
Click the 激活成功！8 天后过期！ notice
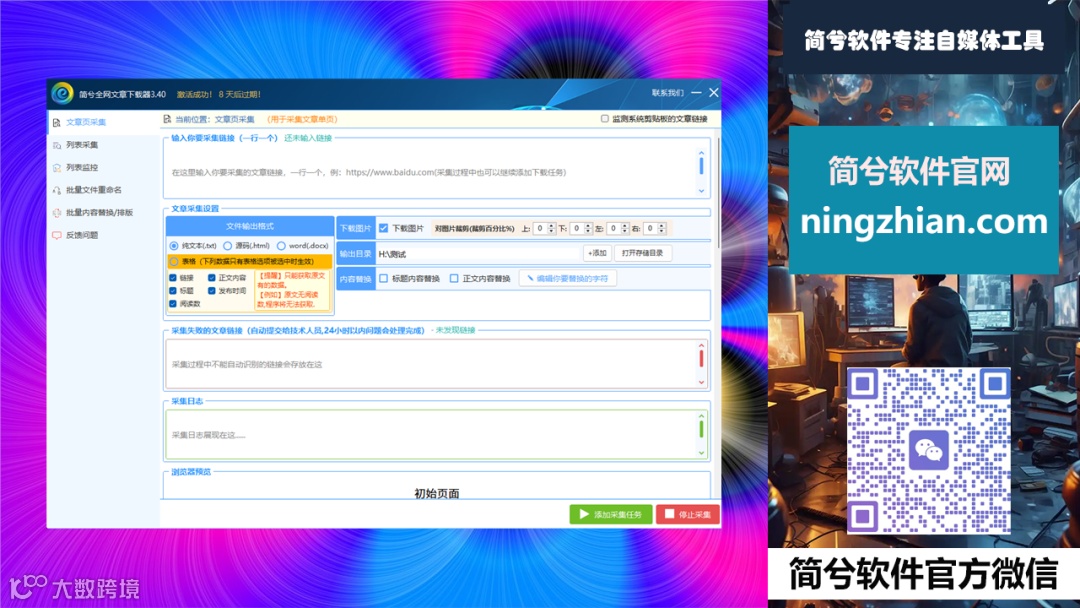pos(219,94)
